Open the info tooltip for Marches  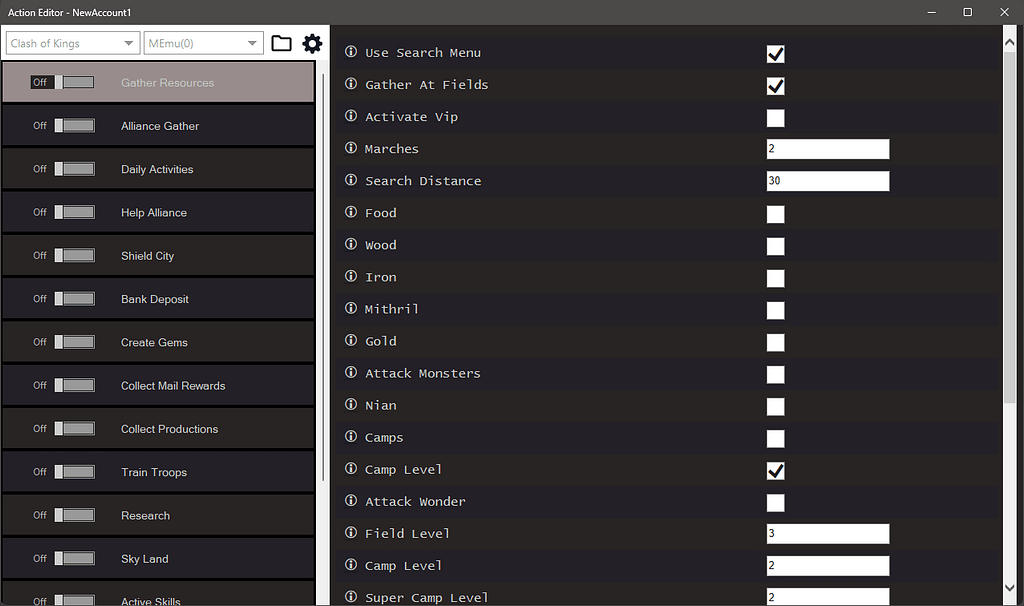pyautogui.click(x=348, y=149)
